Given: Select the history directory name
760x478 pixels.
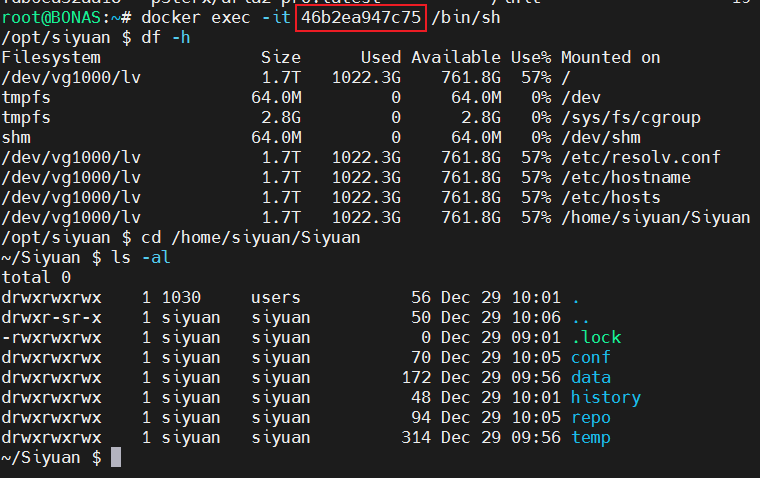Looking at the screenshot, I should (x=605, y=397).
